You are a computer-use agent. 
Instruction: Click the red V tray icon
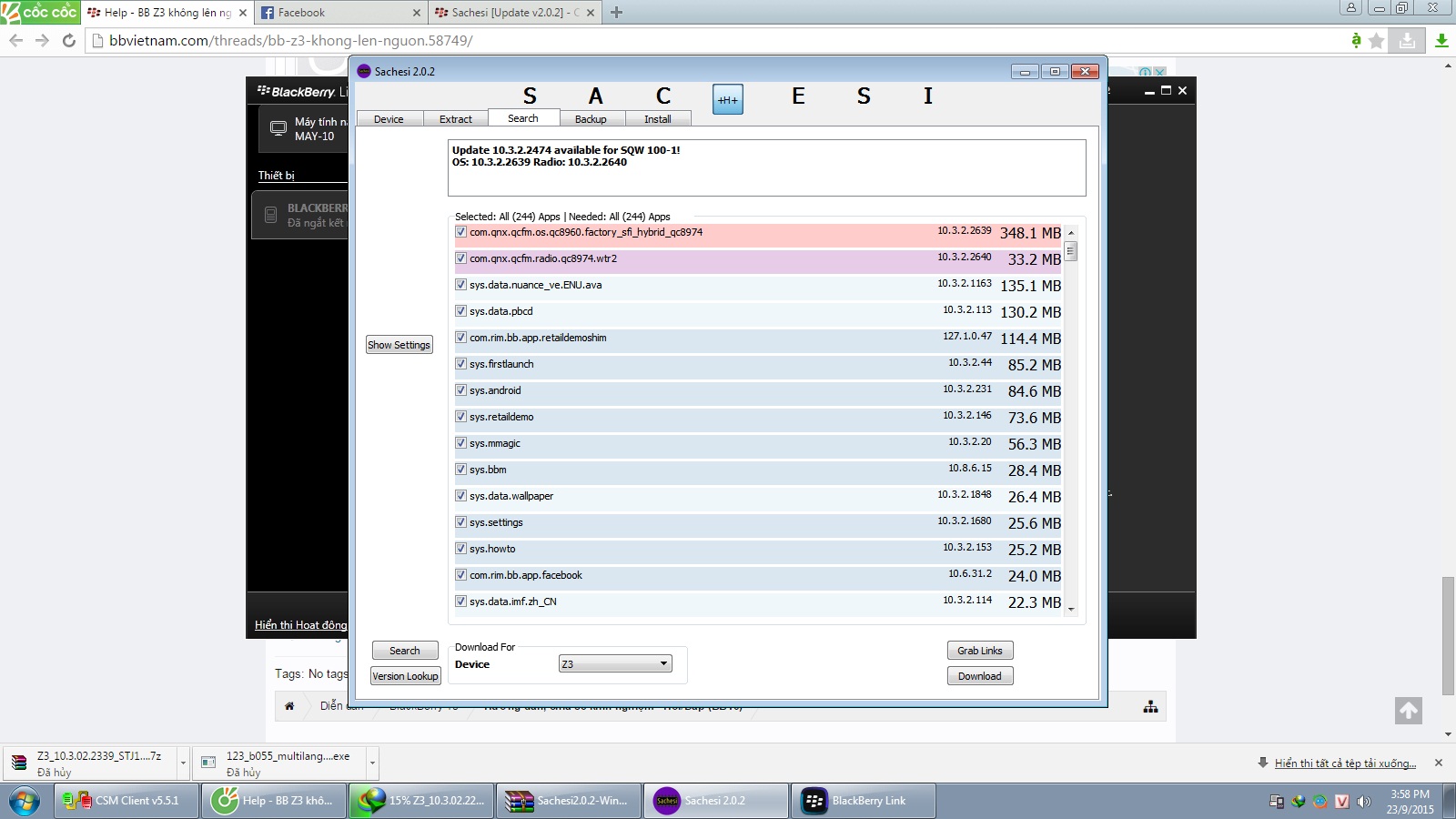coord(1341,802)
